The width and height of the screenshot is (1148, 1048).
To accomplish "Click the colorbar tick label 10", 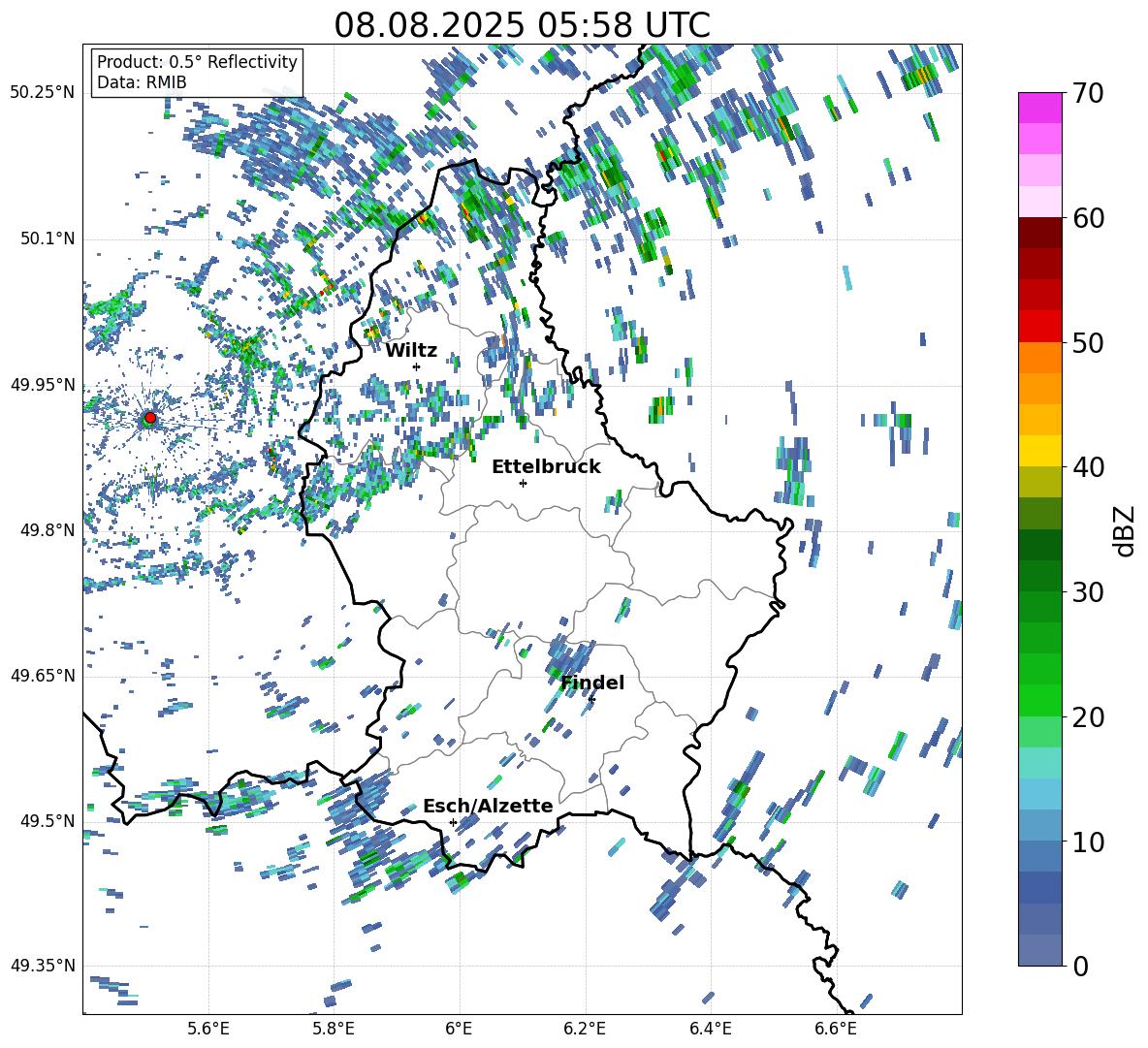I will pyautogui.click(x=1088, y=842).
